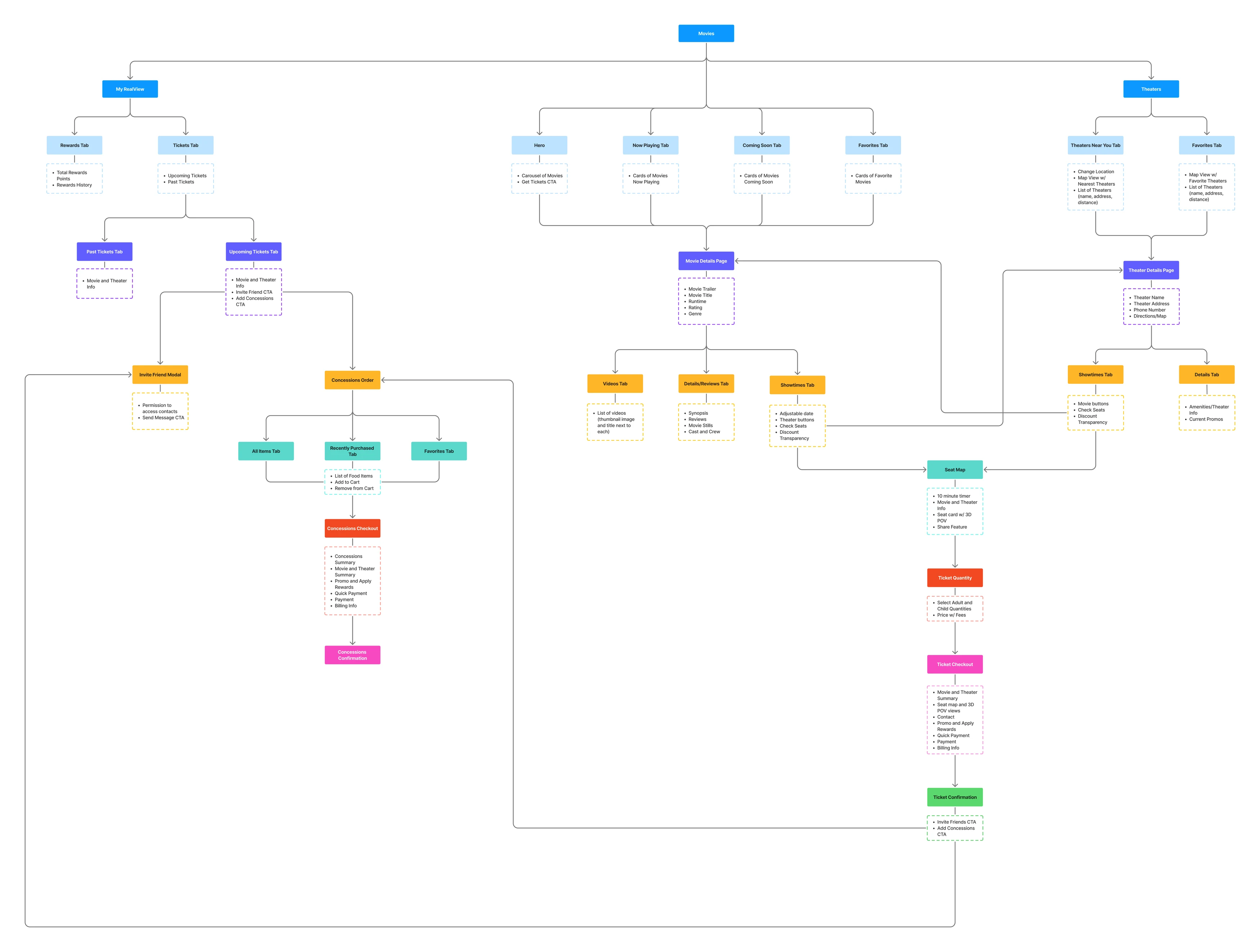Screen dimensions: 1260x952
Task: Click the Concessions Order node
Action: click(352, 380)
